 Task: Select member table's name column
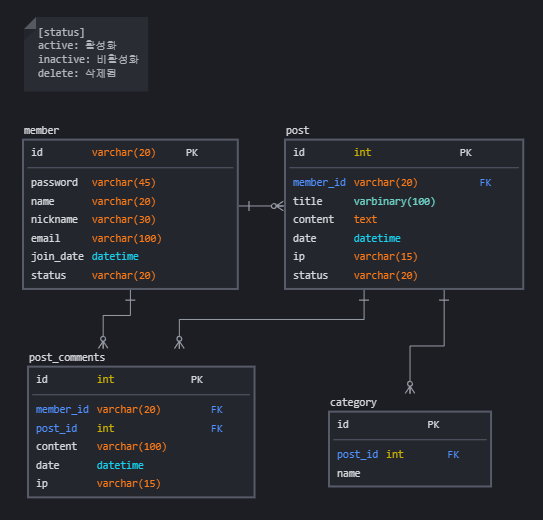[x=43, y=201]
